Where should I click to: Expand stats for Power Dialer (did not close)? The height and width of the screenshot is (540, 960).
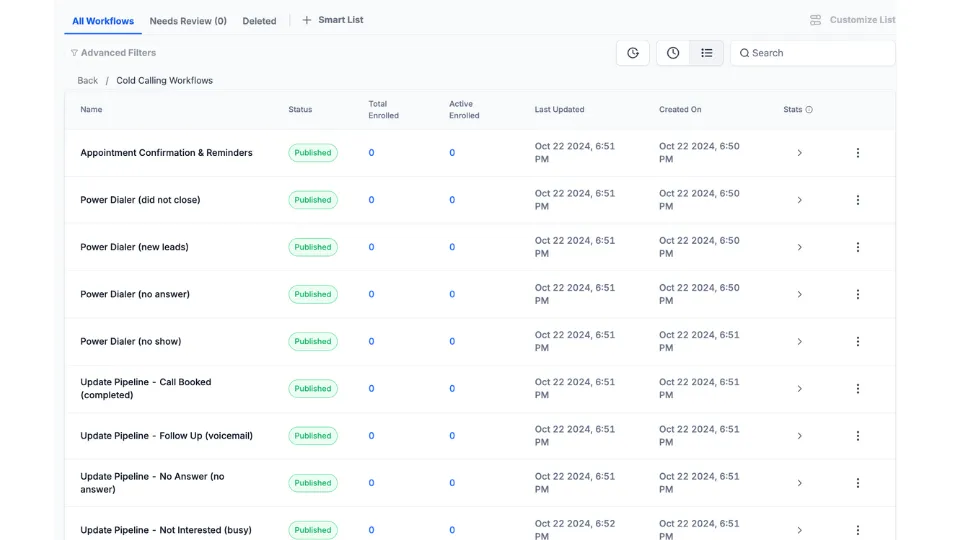(x=800, y=200)
